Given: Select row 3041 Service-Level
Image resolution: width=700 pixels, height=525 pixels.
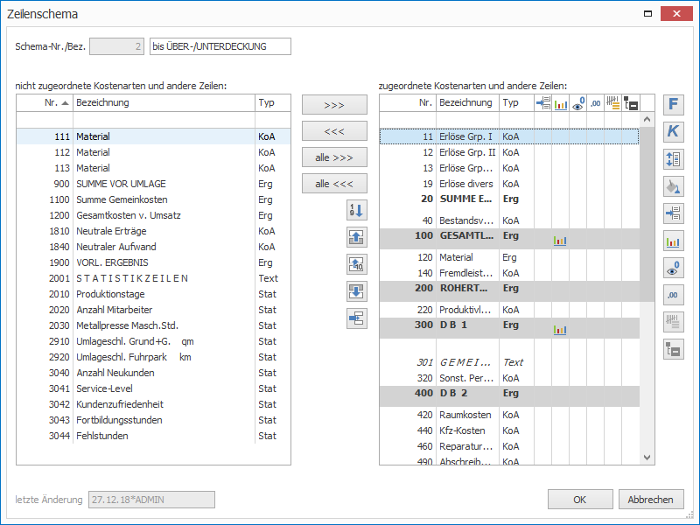Looking at the screenshot, I should coord(154,388).
